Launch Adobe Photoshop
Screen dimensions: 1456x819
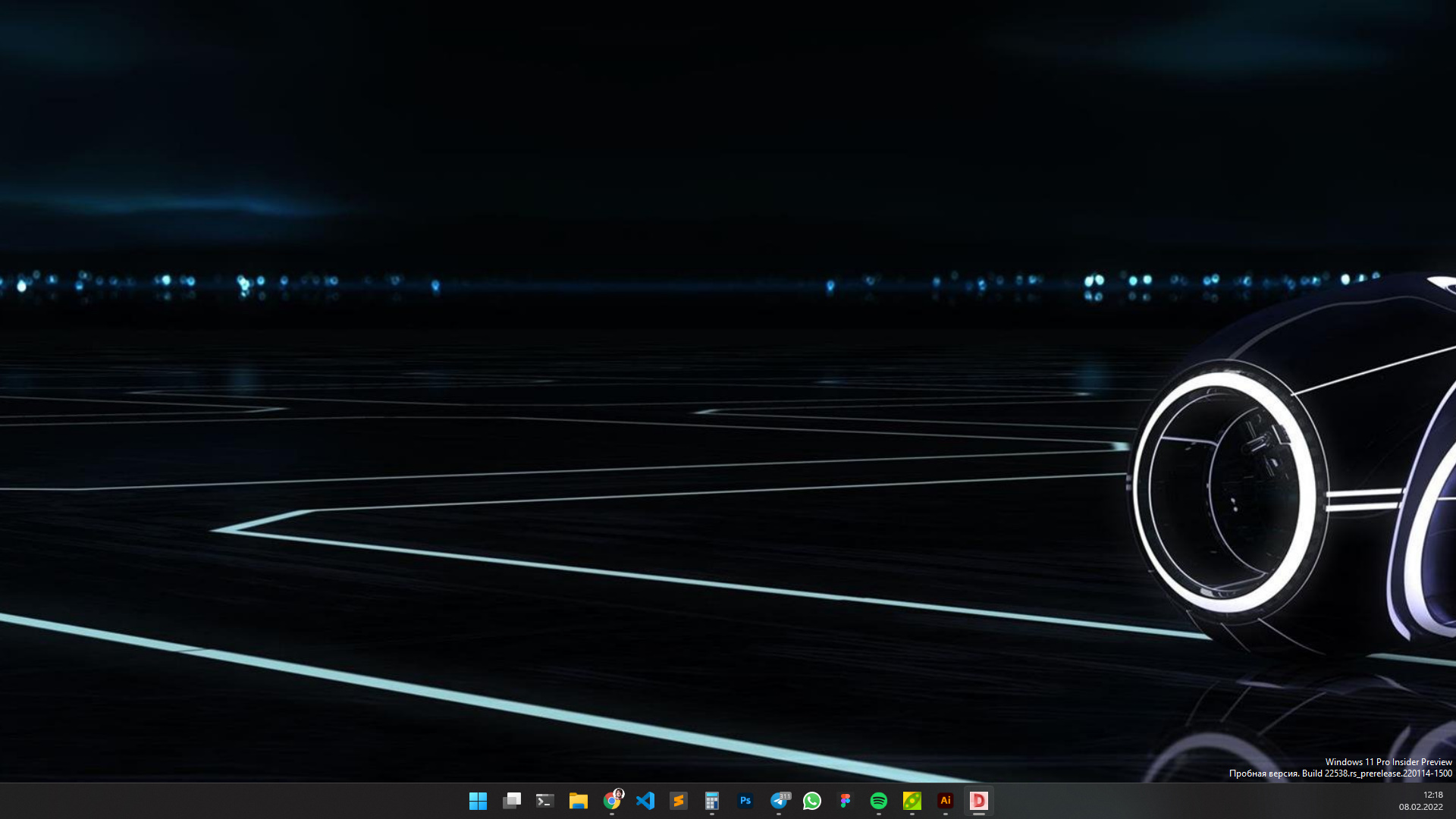(745, 801)
